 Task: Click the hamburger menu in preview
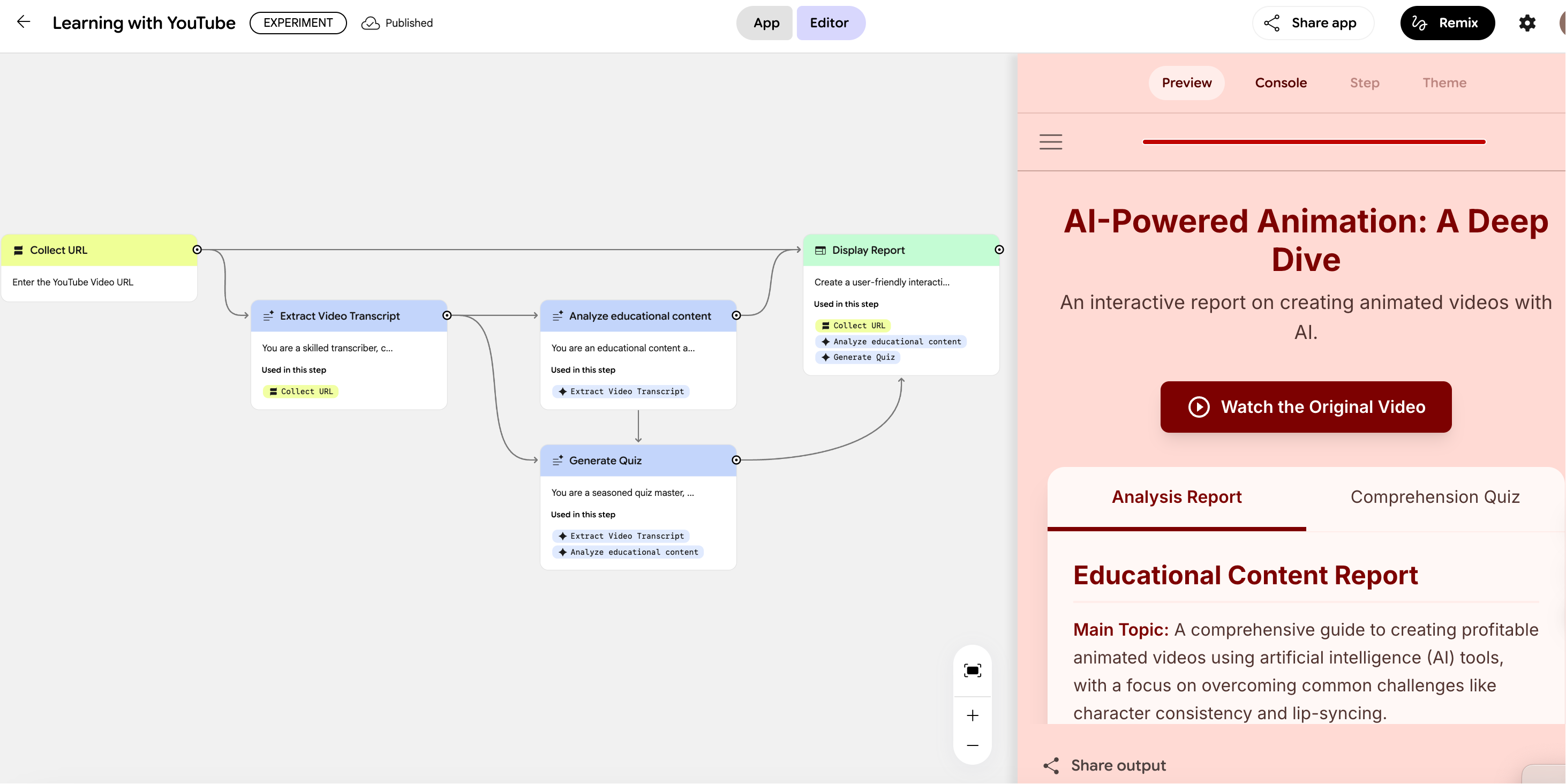click(1050, 141)
